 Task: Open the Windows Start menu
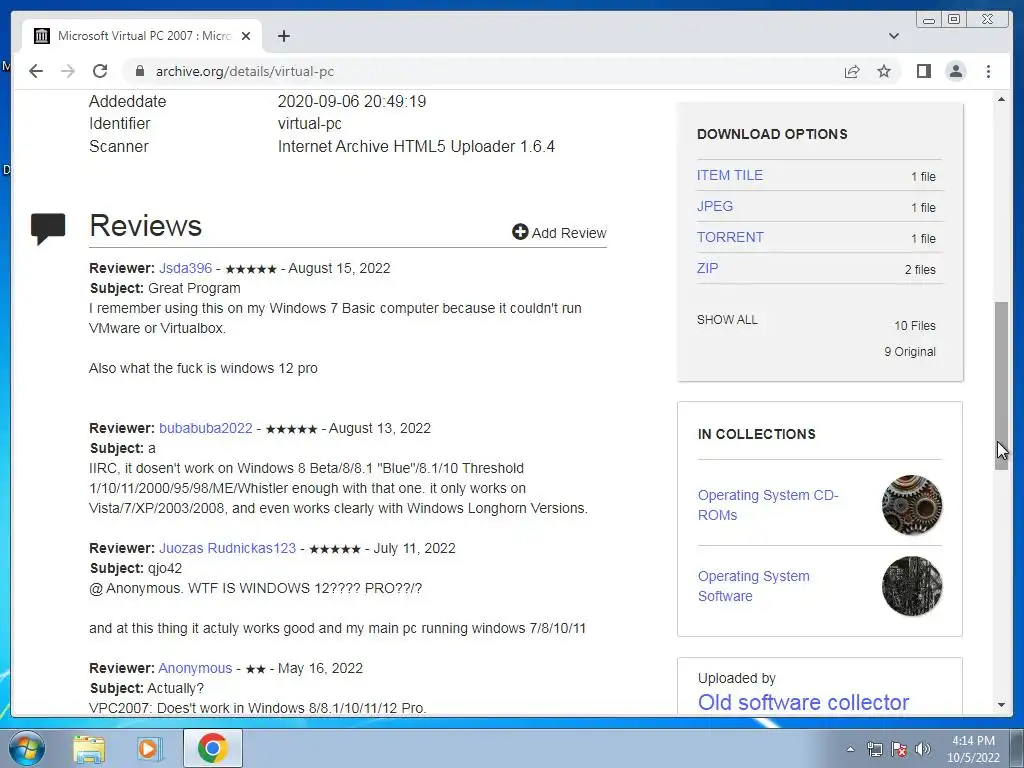pos(27,748)
